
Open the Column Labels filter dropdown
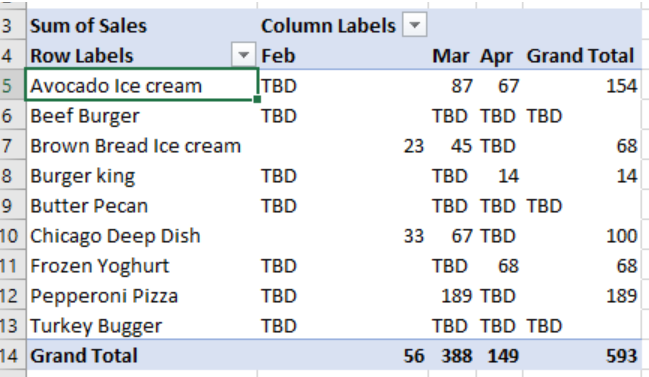(415, 25)
